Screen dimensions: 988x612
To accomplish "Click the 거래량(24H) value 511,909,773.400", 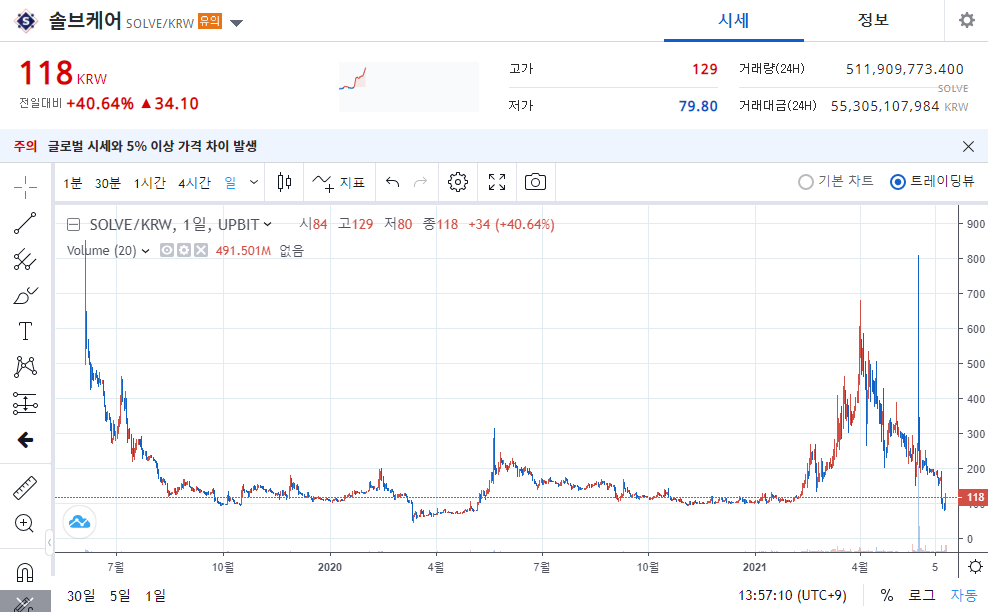I will pyautogui.click(x=905, y=69).
